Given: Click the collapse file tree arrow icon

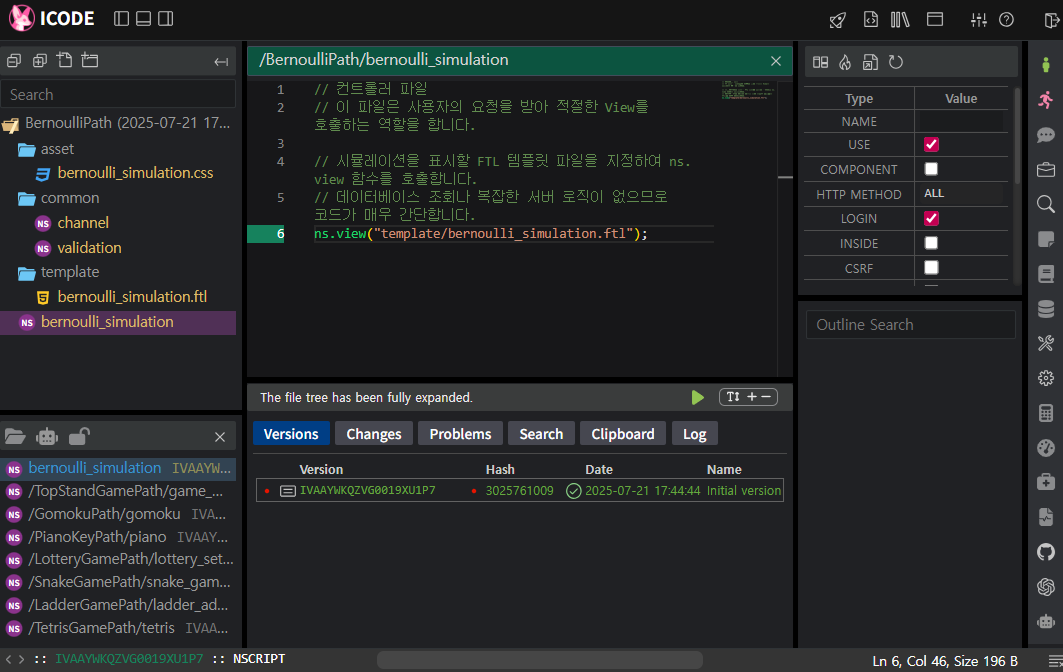Looking at the screenshot, I should click(221, 62).
